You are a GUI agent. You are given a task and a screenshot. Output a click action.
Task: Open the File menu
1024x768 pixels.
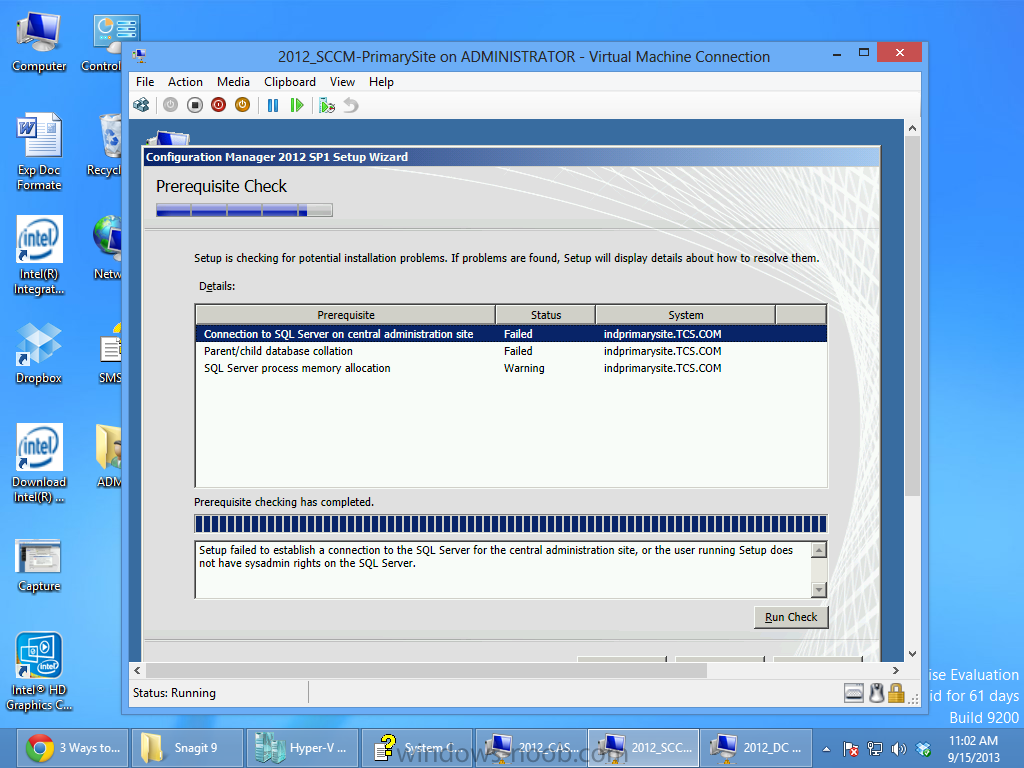145,82
